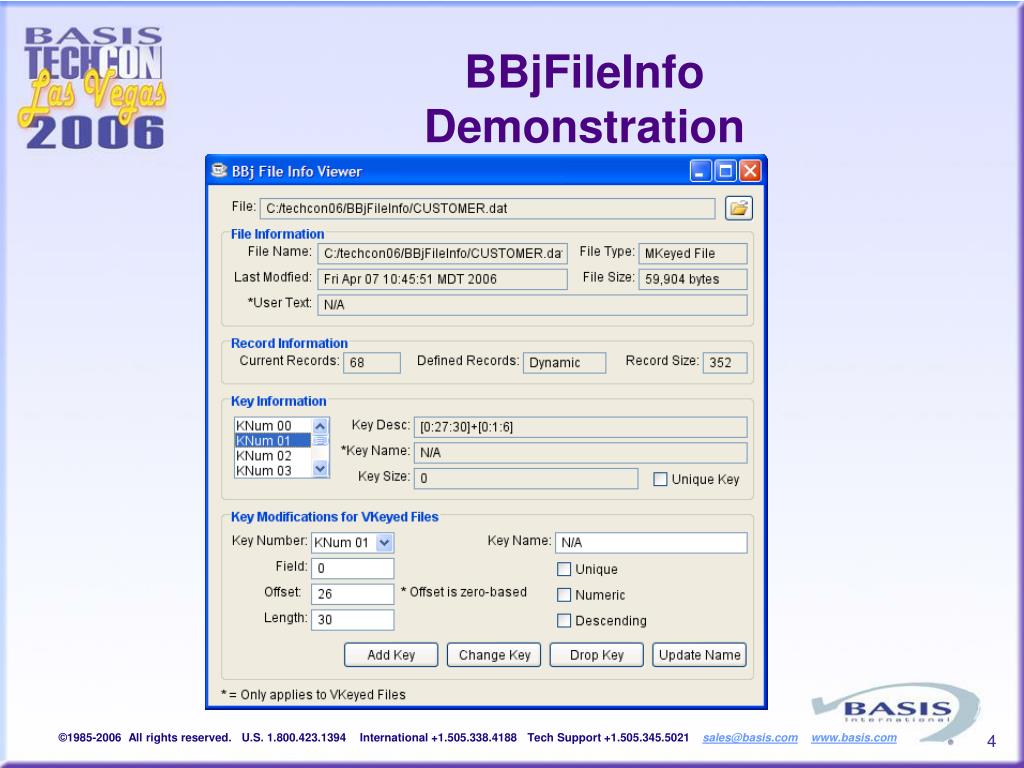
Task: Click the File Size 59,904 bytes field
Action: [693, 279]
